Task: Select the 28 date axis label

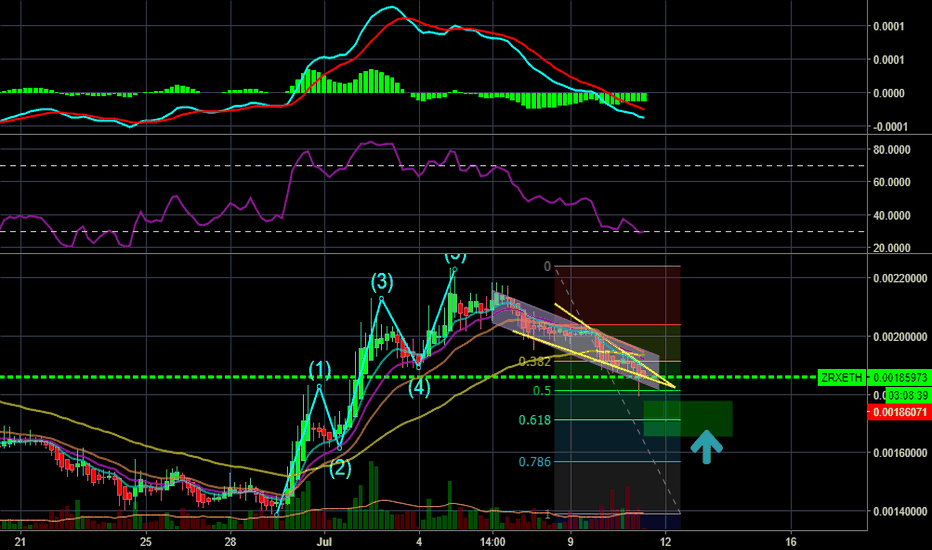Action: pyautogui.click(x=231, y=542)
